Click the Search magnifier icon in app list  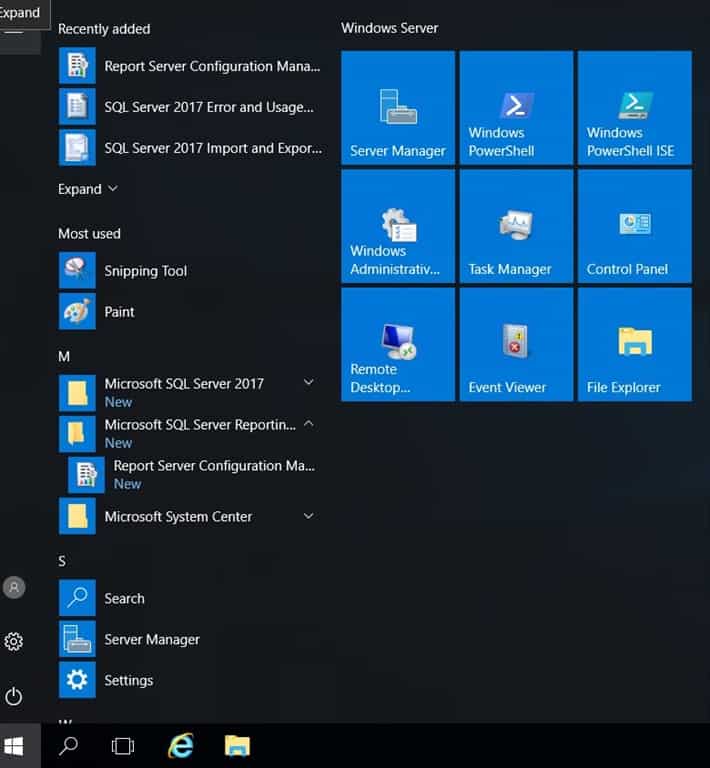(x=77, y=598)
